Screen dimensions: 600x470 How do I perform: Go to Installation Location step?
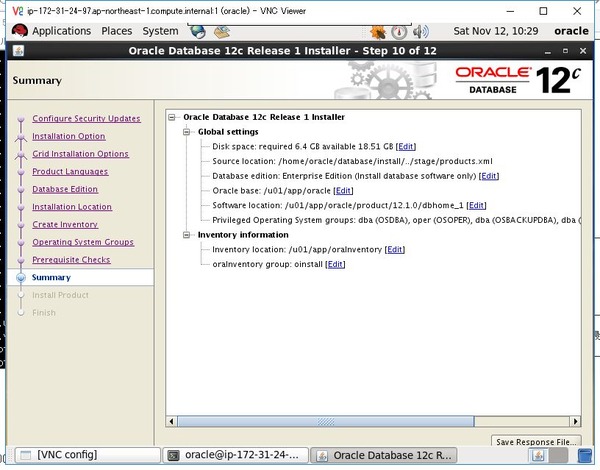(72, 207)
